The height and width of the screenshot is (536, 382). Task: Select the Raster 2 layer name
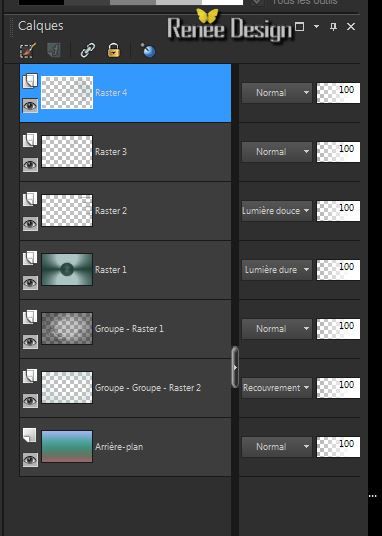[x=111, y=211]
